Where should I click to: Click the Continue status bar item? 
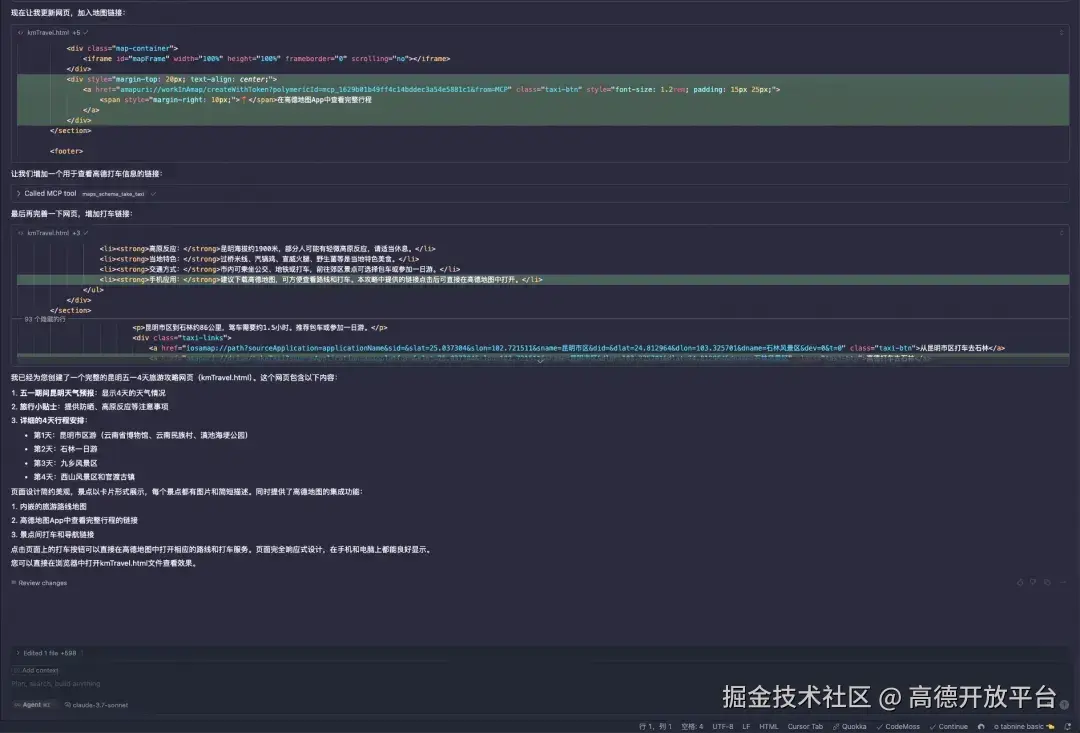[948, 726]
